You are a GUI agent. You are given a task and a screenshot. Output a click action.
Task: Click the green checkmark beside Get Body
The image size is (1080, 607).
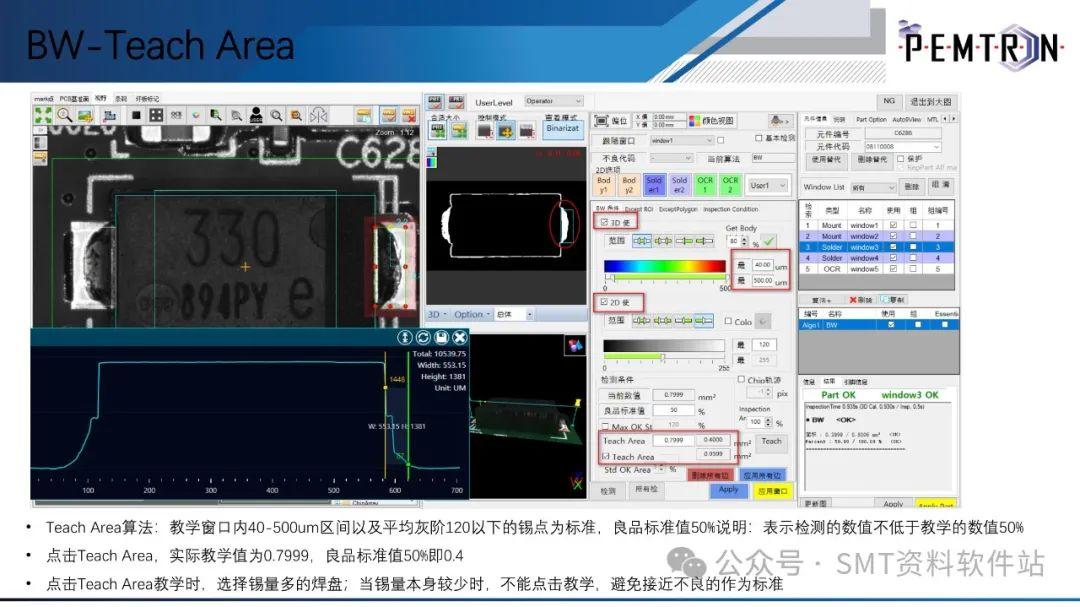pos(768,239)
